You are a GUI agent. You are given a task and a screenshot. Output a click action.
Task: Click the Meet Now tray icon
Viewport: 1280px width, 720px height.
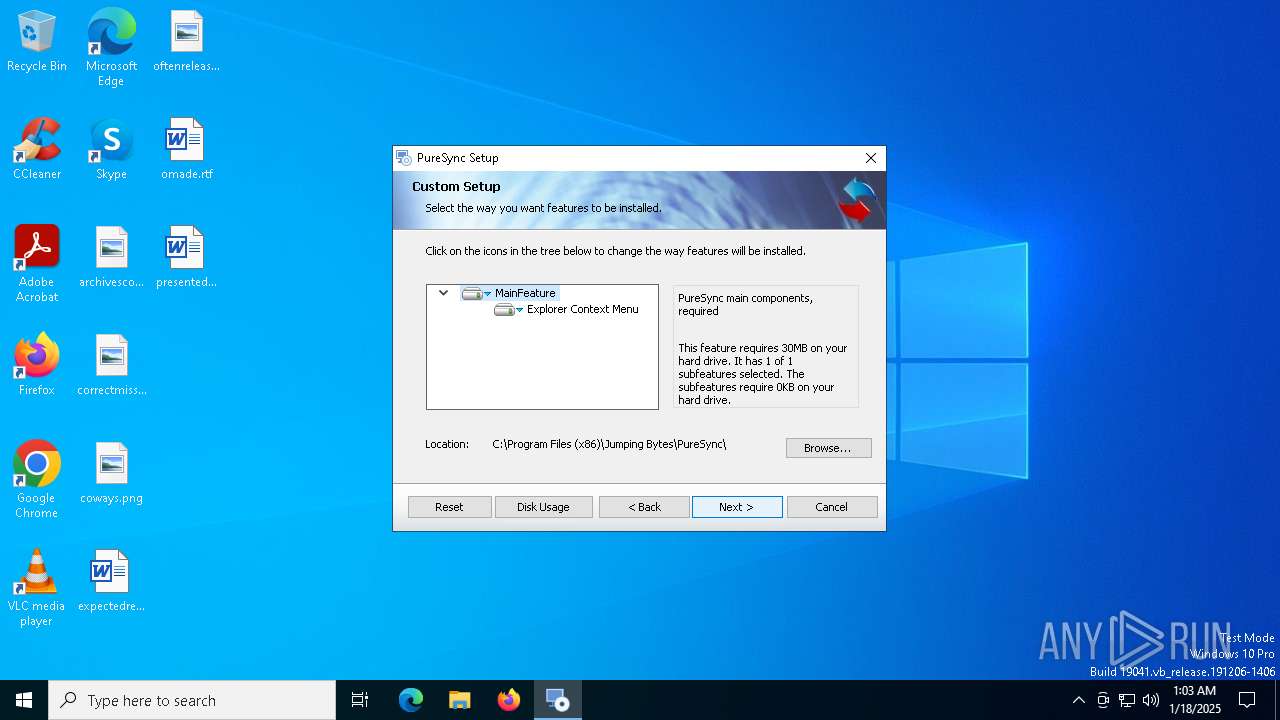[x=1103, y=700]
